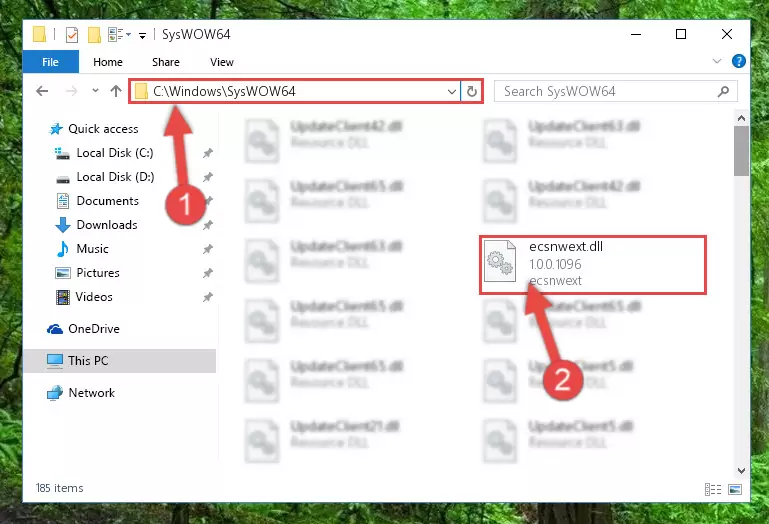Go back using the Back arrow
This screenshot has width=769, height=524.
42,91
